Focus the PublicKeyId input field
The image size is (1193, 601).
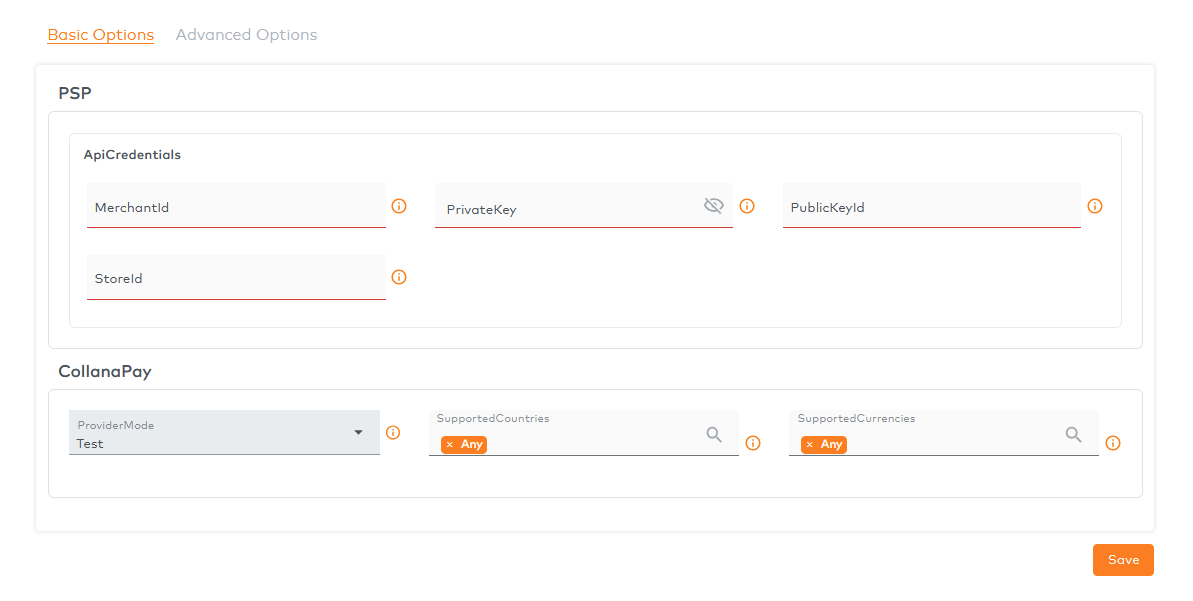(x=931, y=205)
